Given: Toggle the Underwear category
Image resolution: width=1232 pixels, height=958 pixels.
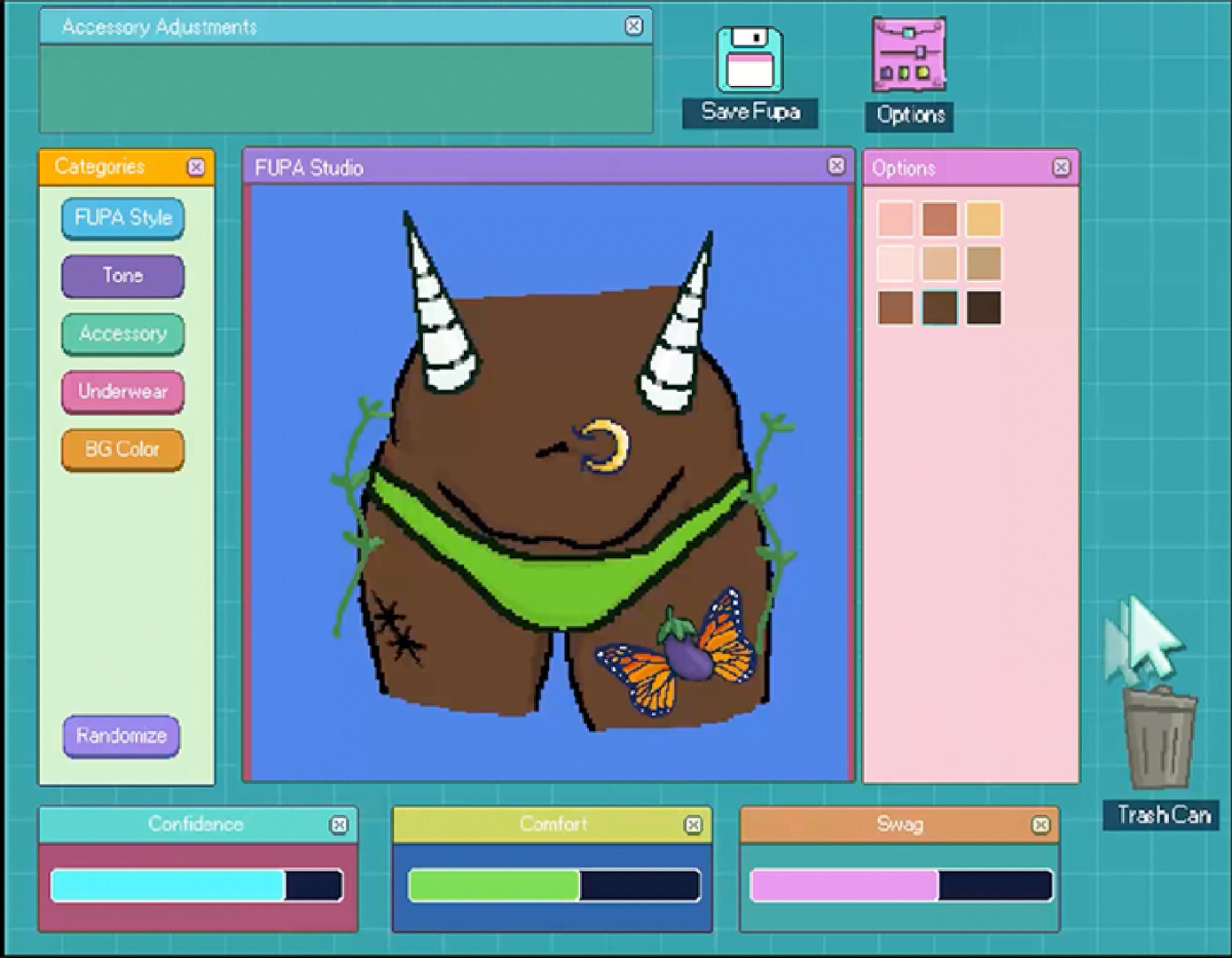Looking at the screenshot, I should pos(122,392).
